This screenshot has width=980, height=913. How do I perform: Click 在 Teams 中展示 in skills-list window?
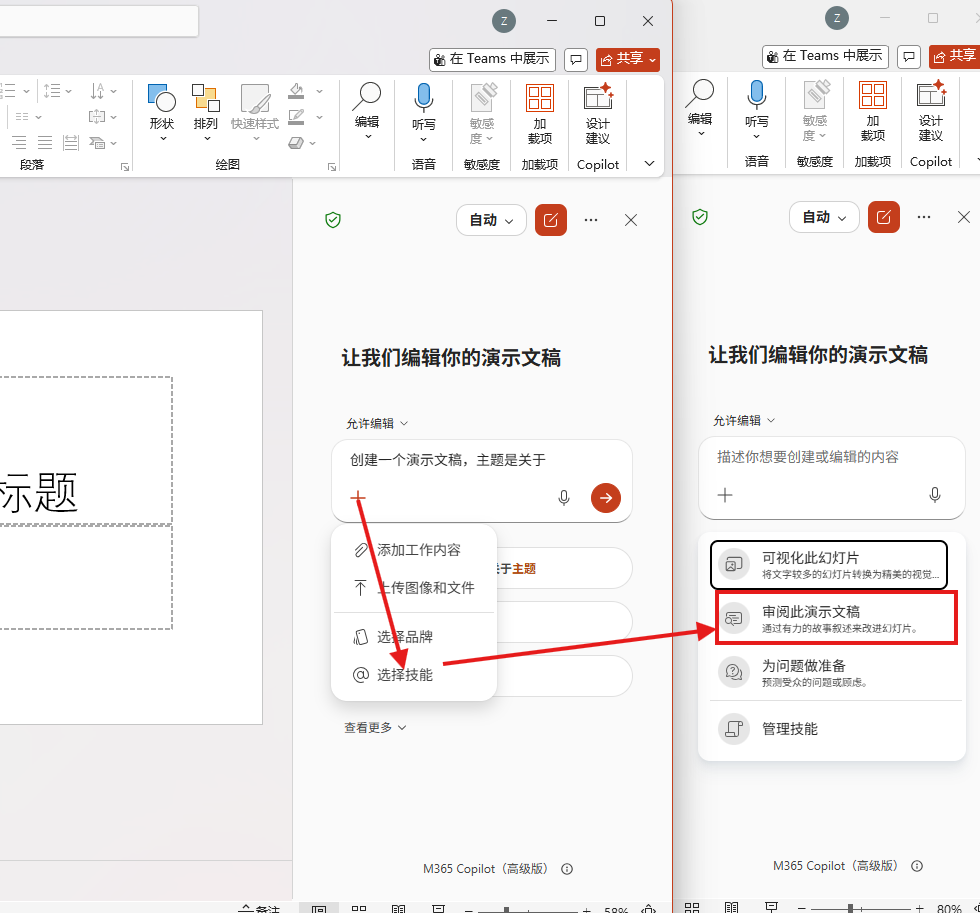point(826,56)
